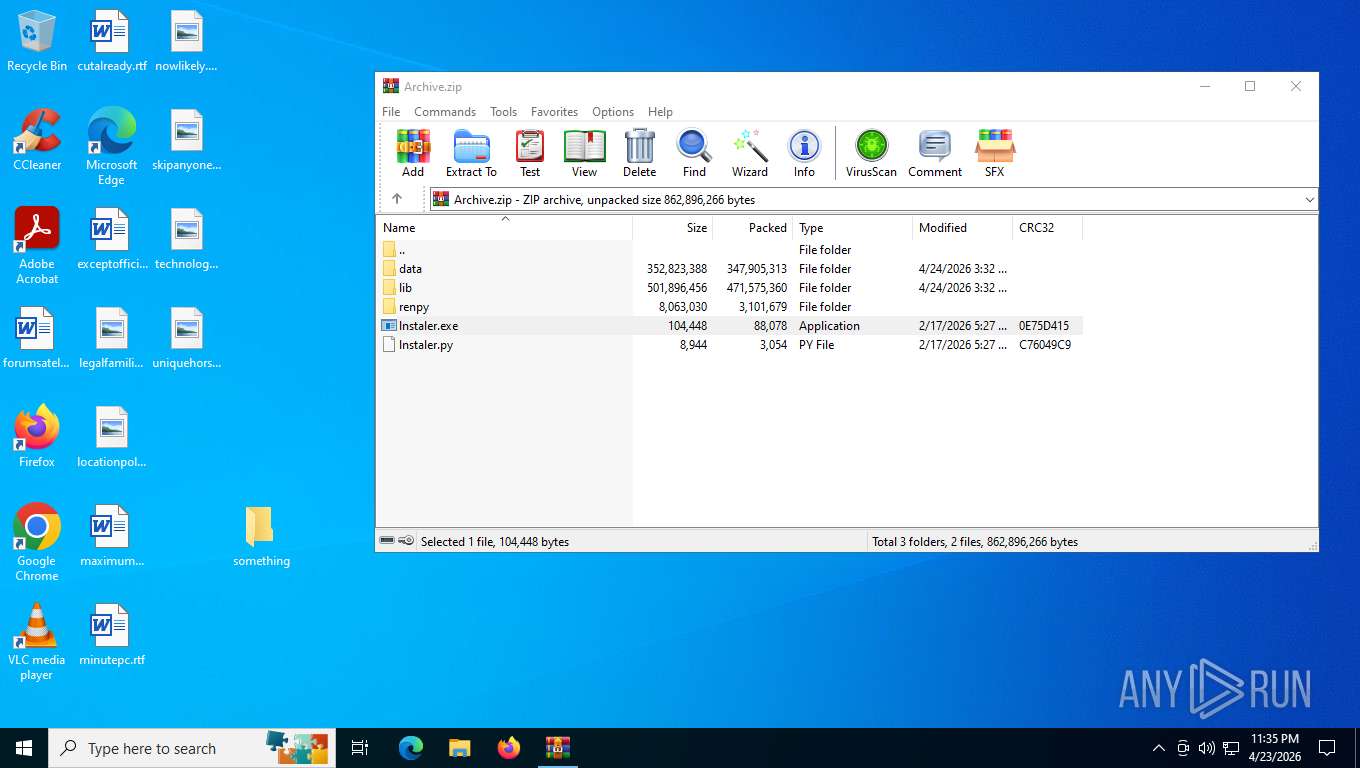Viewport: 1360px width, 768px height.
Task: Sort by CRC32 column header
Action: pos(1047,228)
